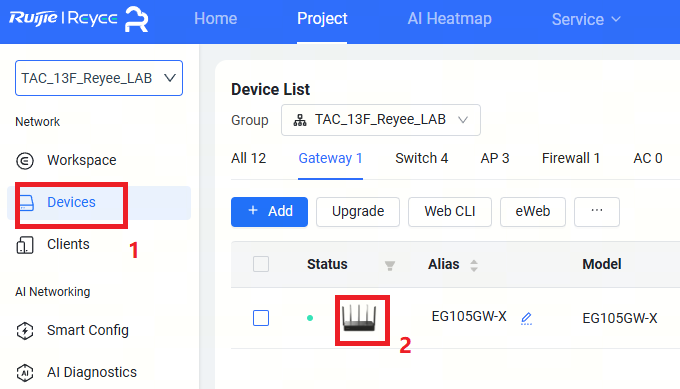Go to the Home tab
The image size is (680, 389).
216,19
